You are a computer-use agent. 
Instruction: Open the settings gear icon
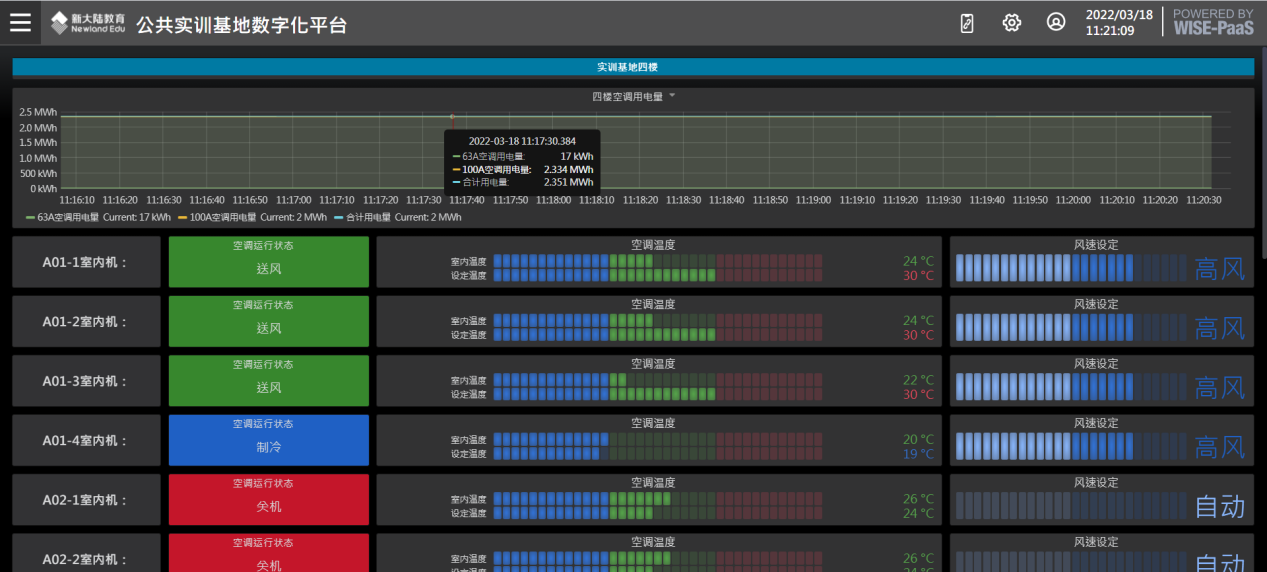click(1012, 23)
